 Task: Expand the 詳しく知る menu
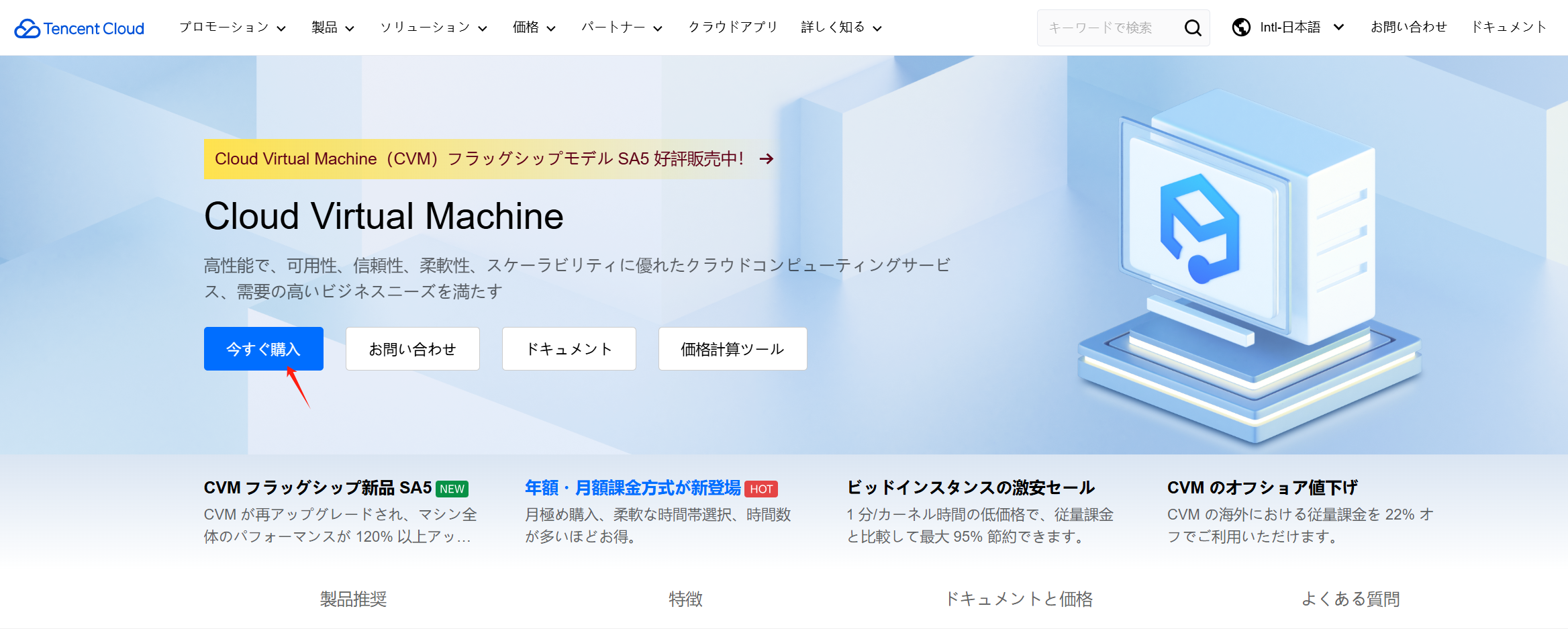[x=841, y=28]
